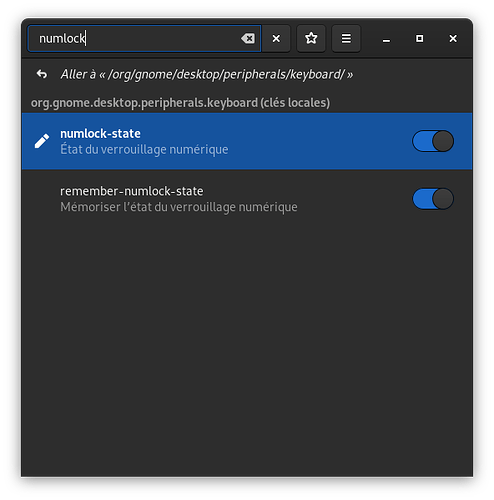Click the État du verrouillage numérique description

click(144, 149)
